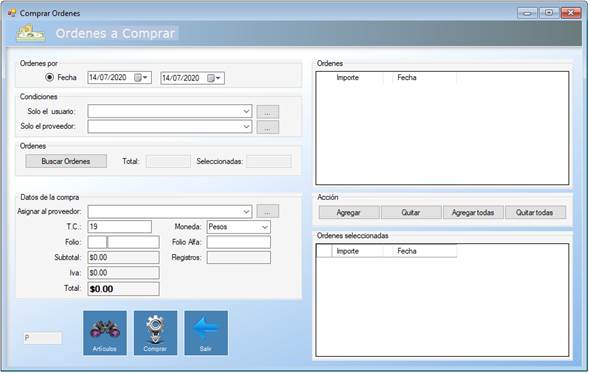Click the Agregar todas button

(473, 213)
